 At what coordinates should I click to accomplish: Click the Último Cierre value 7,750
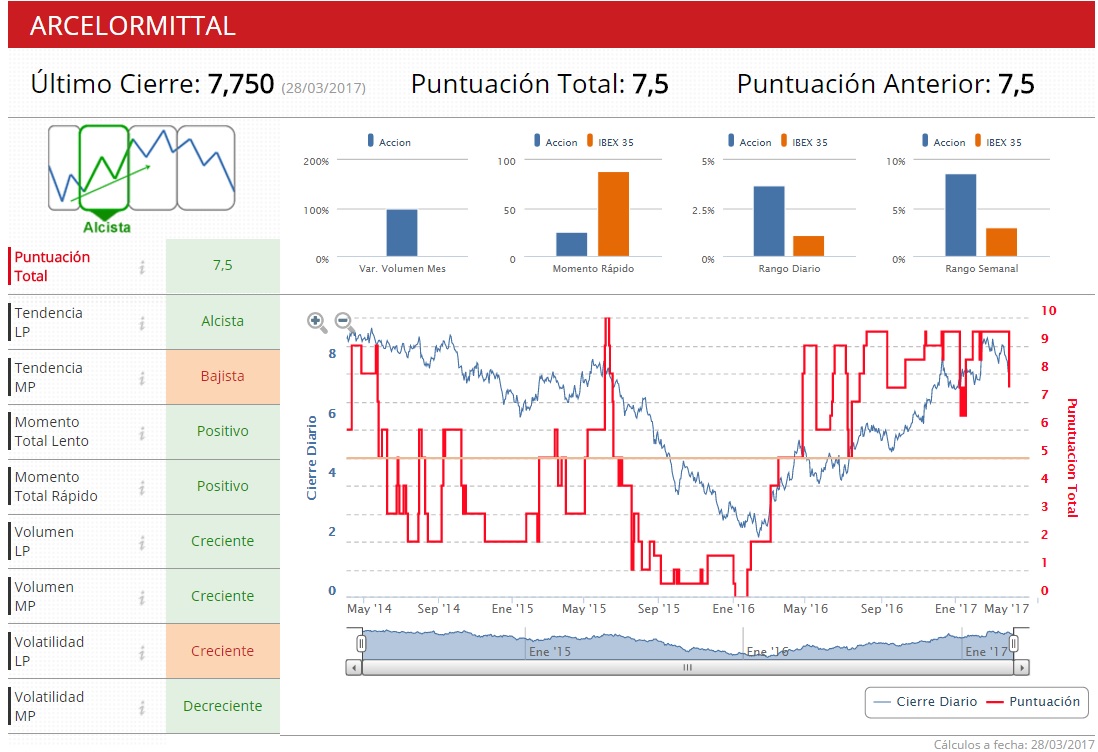coord(241,84)
